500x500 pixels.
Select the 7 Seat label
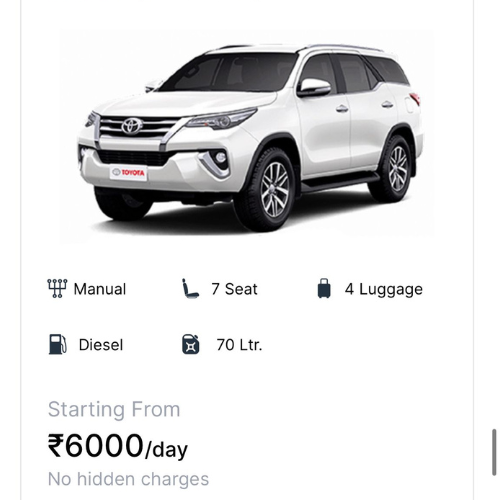[x=234, y=289]
